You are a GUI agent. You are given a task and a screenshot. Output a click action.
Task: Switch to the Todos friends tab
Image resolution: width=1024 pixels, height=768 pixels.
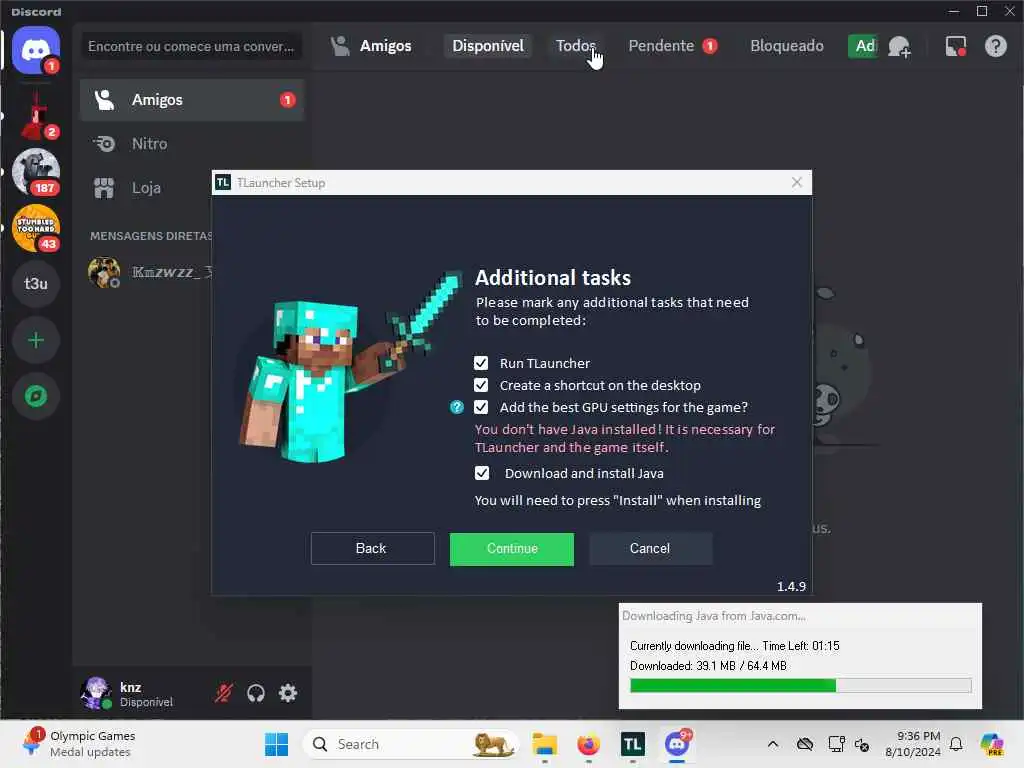pos(575,46)
